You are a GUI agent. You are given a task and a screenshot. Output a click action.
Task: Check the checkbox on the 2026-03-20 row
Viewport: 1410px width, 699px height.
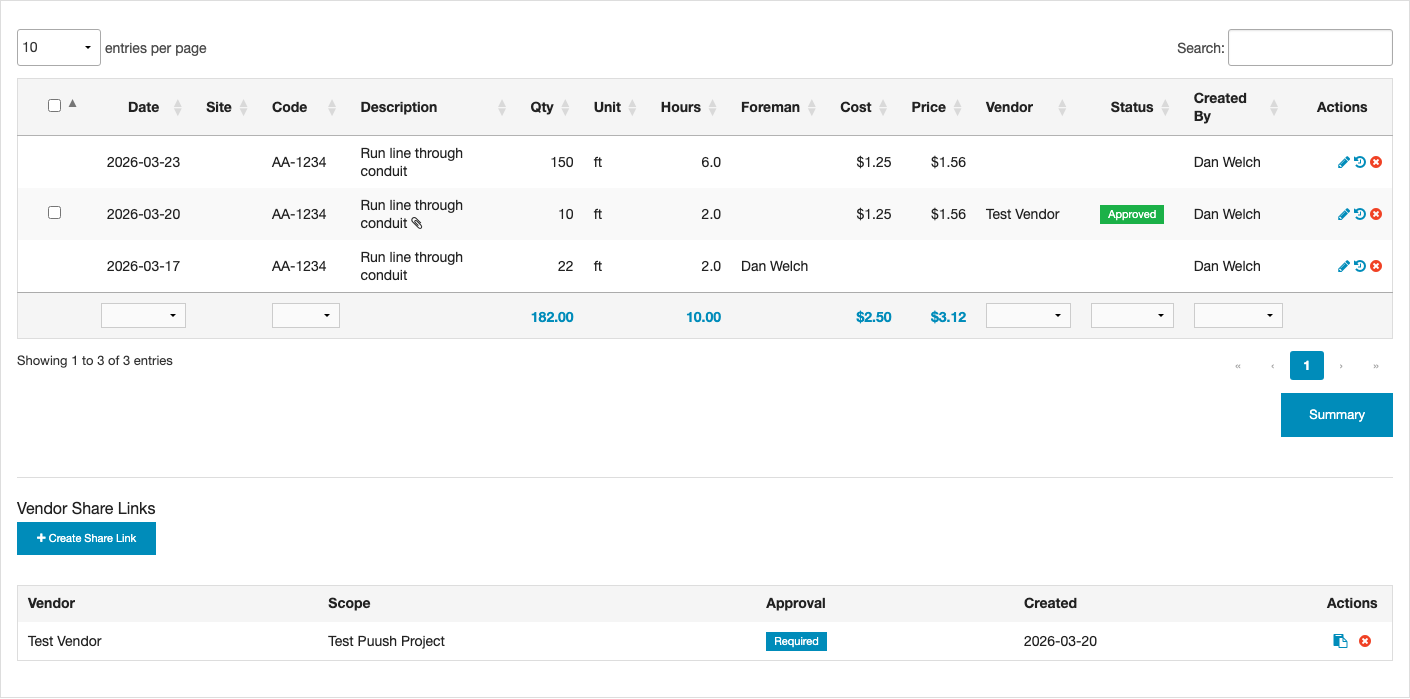(x=54, y=212)
